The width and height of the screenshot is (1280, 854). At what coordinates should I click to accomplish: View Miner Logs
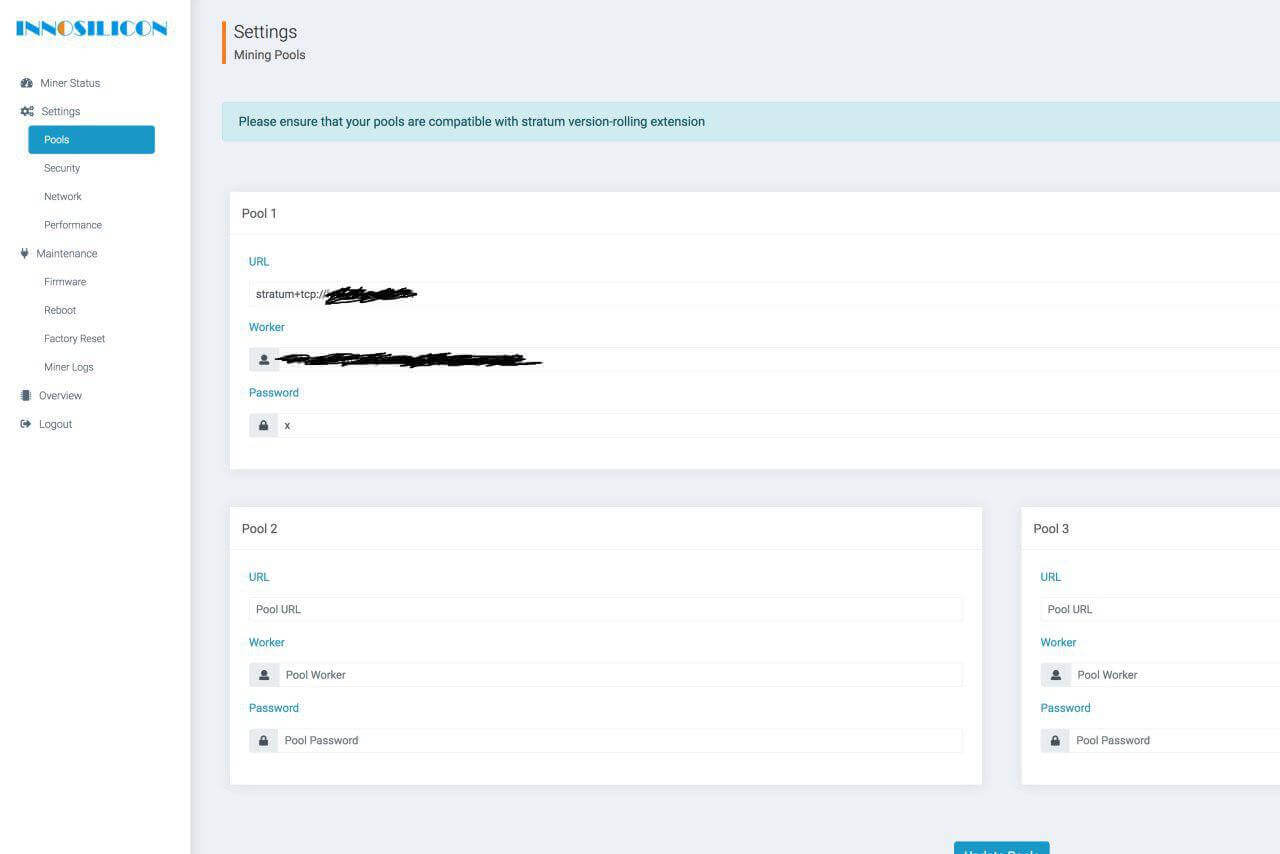tap(69, 367)
